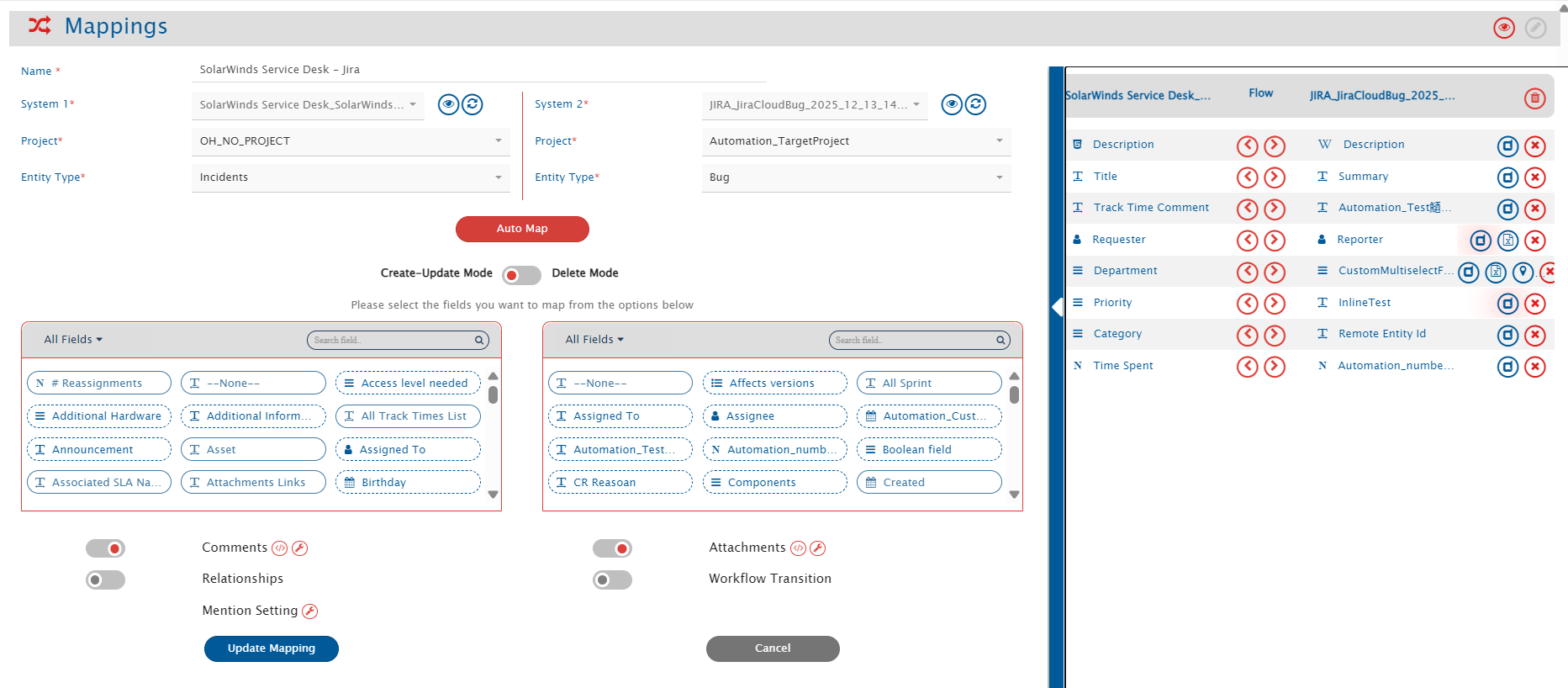Select the Affects versions field chip
The height and width of the screenshot is (688, 1568).
coord(774,383)
